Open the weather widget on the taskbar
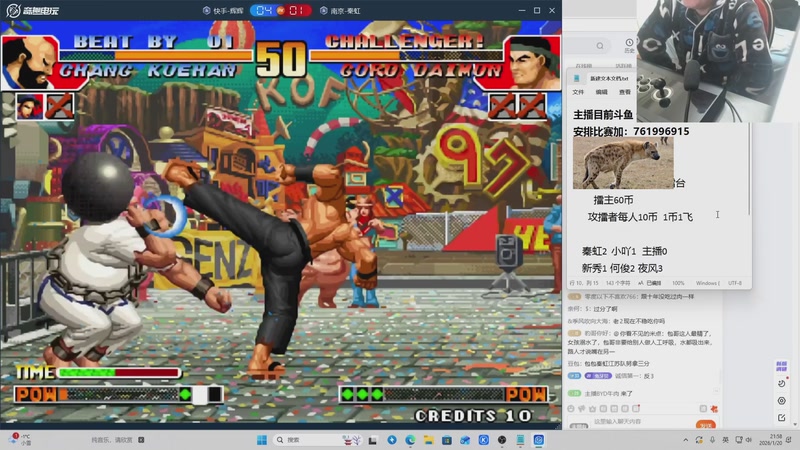The image size is (800, 450). click(x=20, y=440)
